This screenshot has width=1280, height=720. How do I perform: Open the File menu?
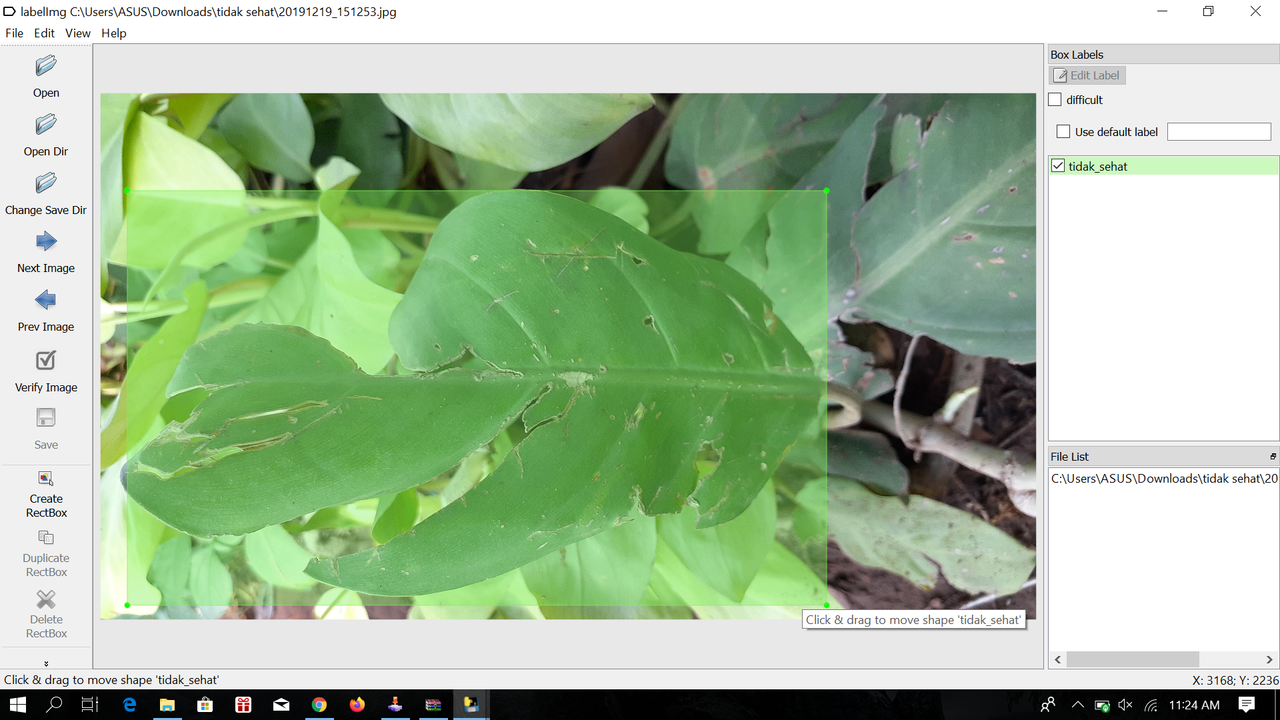[14, 33]
